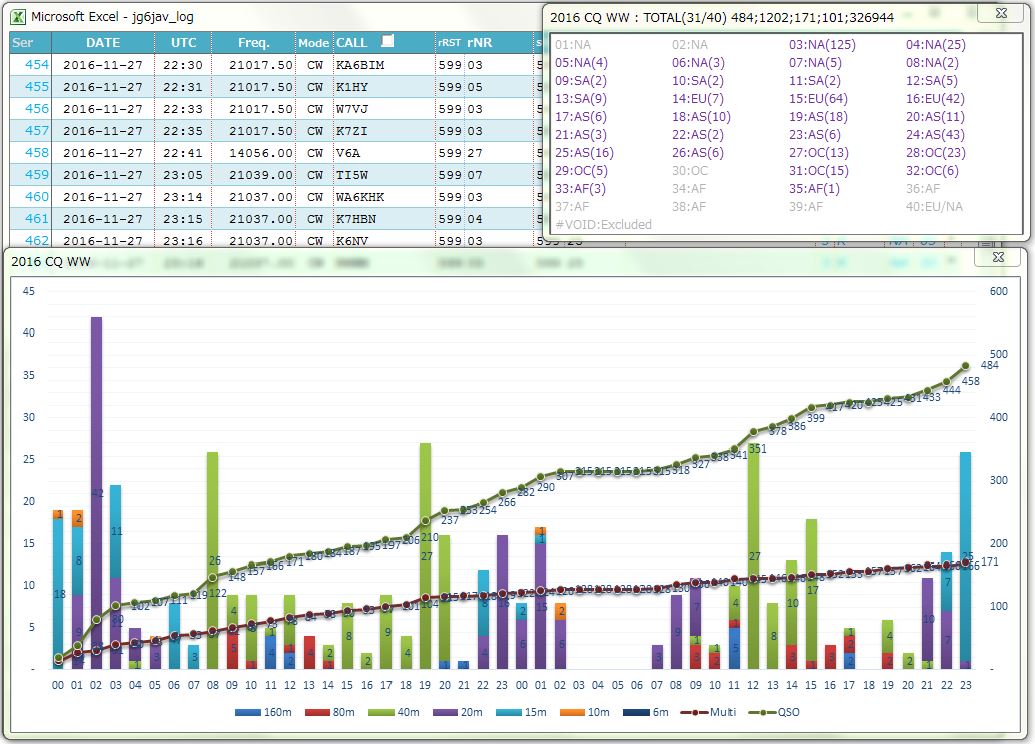Click the QSO line legend marker
This screenshot has width=1035, height=744.
tap(769, 712)
